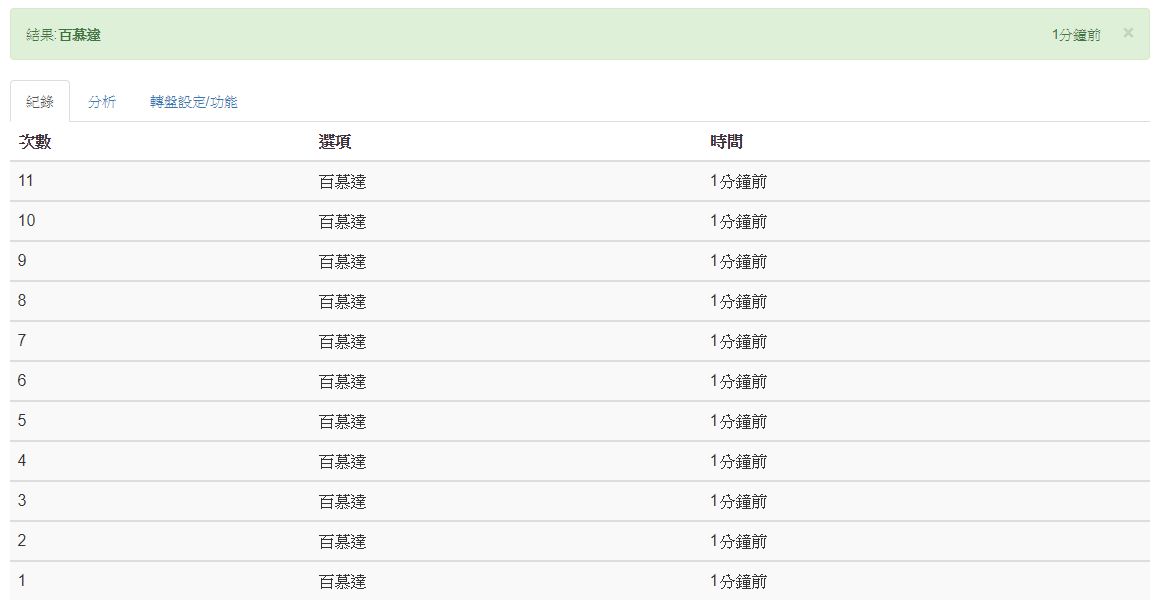The height and width of the screenshot is (609, 1165).
Task: Select count cell 4
Action: pos(22,461)
